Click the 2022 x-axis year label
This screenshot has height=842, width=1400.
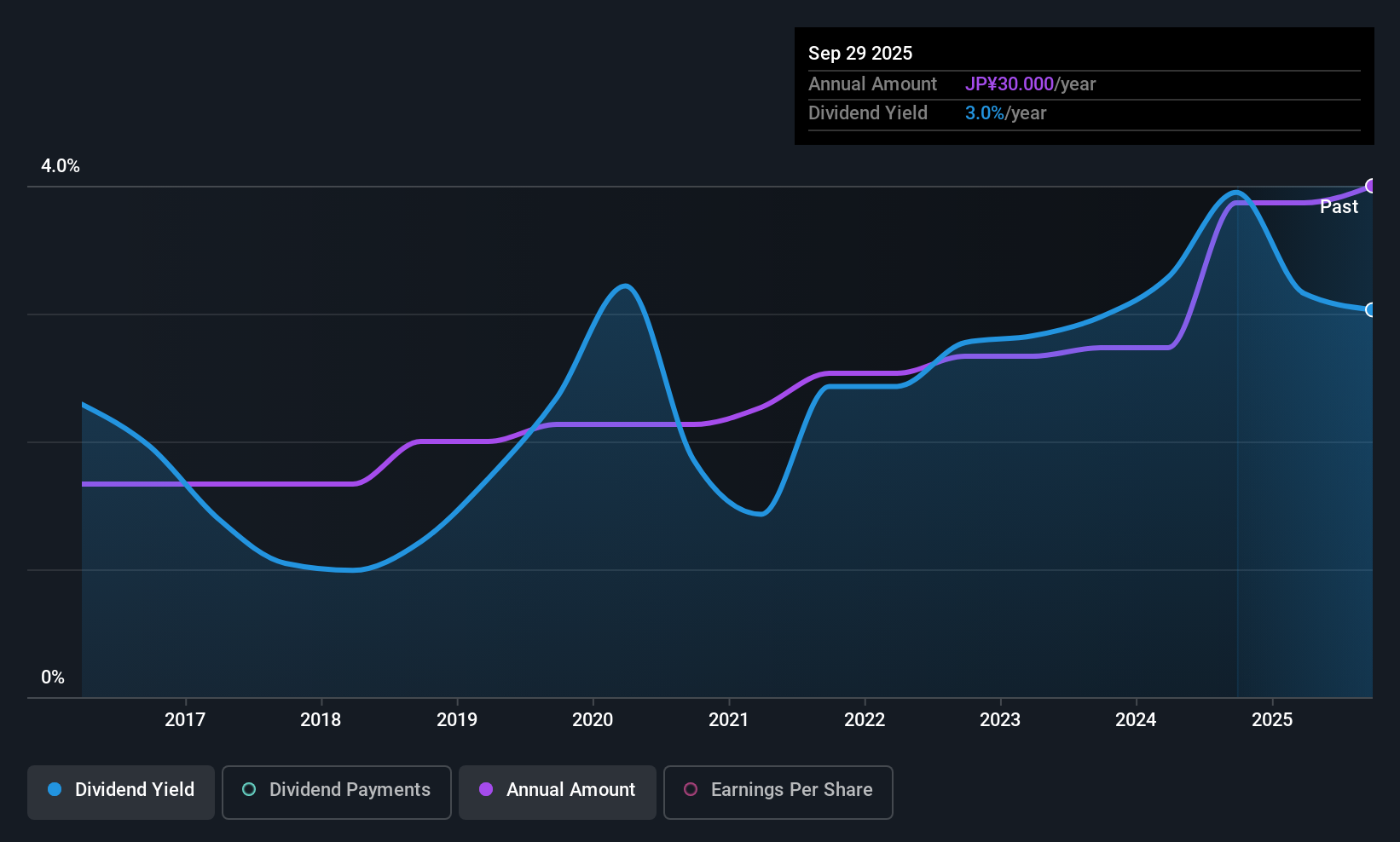point(865,719)
